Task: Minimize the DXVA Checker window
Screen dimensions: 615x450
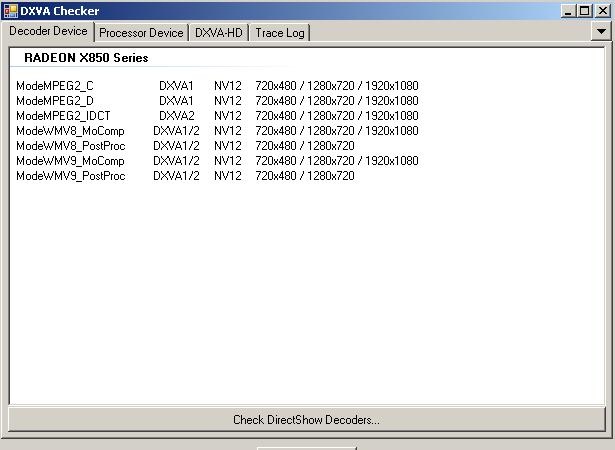Action: [x=567, y=11]
